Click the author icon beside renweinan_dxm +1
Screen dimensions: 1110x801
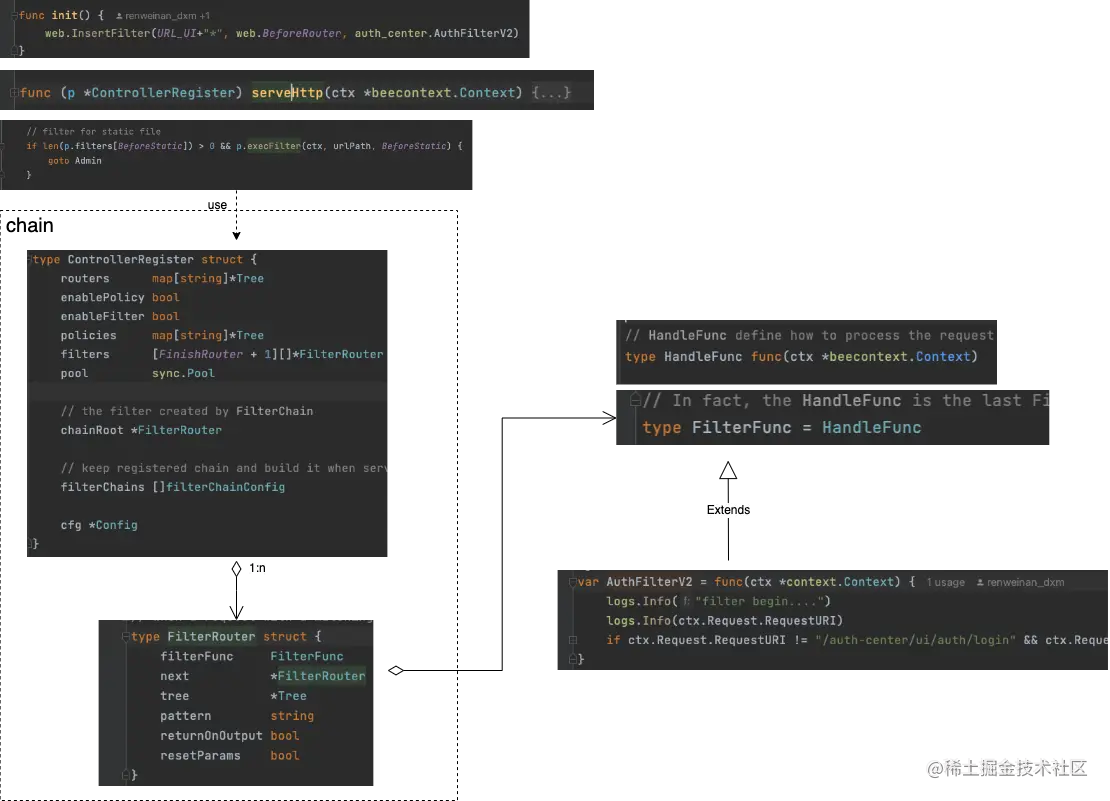[119, 16]
